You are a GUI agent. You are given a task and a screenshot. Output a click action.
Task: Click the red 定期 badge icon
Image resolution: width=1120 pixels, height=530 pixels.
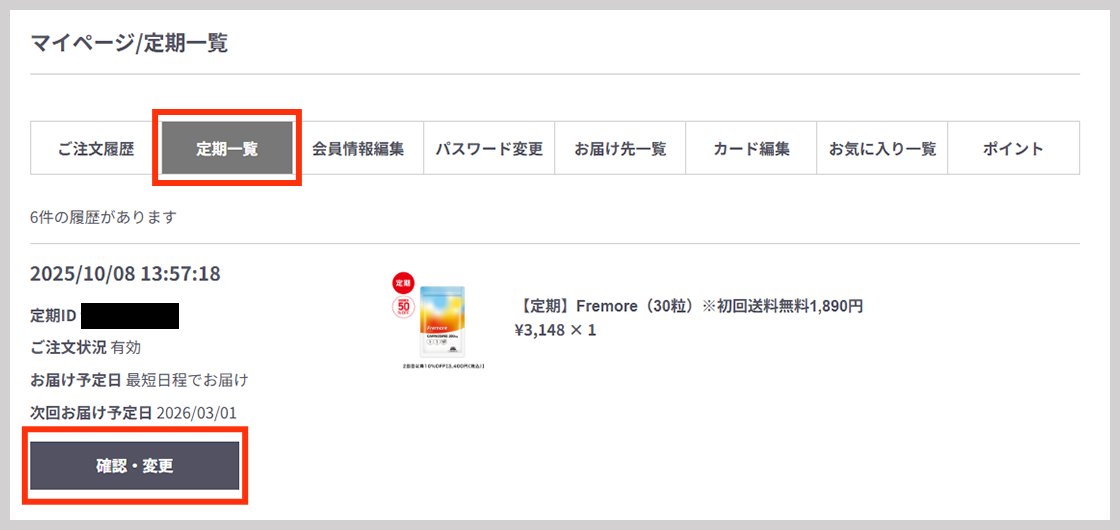pyautogui.click(x=403, y=283)
